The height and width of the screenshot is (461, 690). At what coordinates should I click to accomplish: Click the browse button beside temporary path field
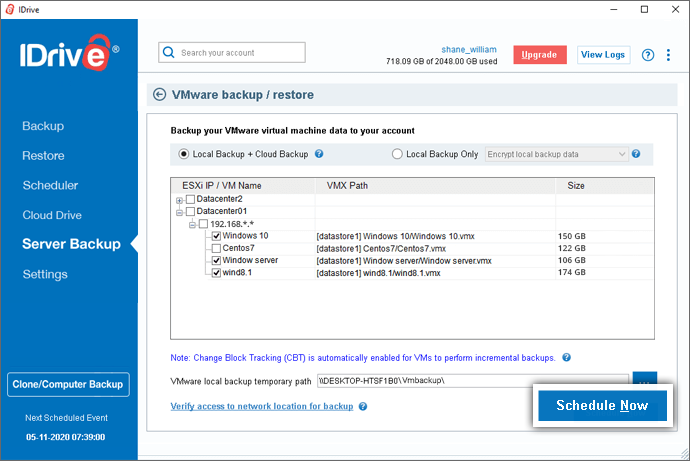point(645,378)
